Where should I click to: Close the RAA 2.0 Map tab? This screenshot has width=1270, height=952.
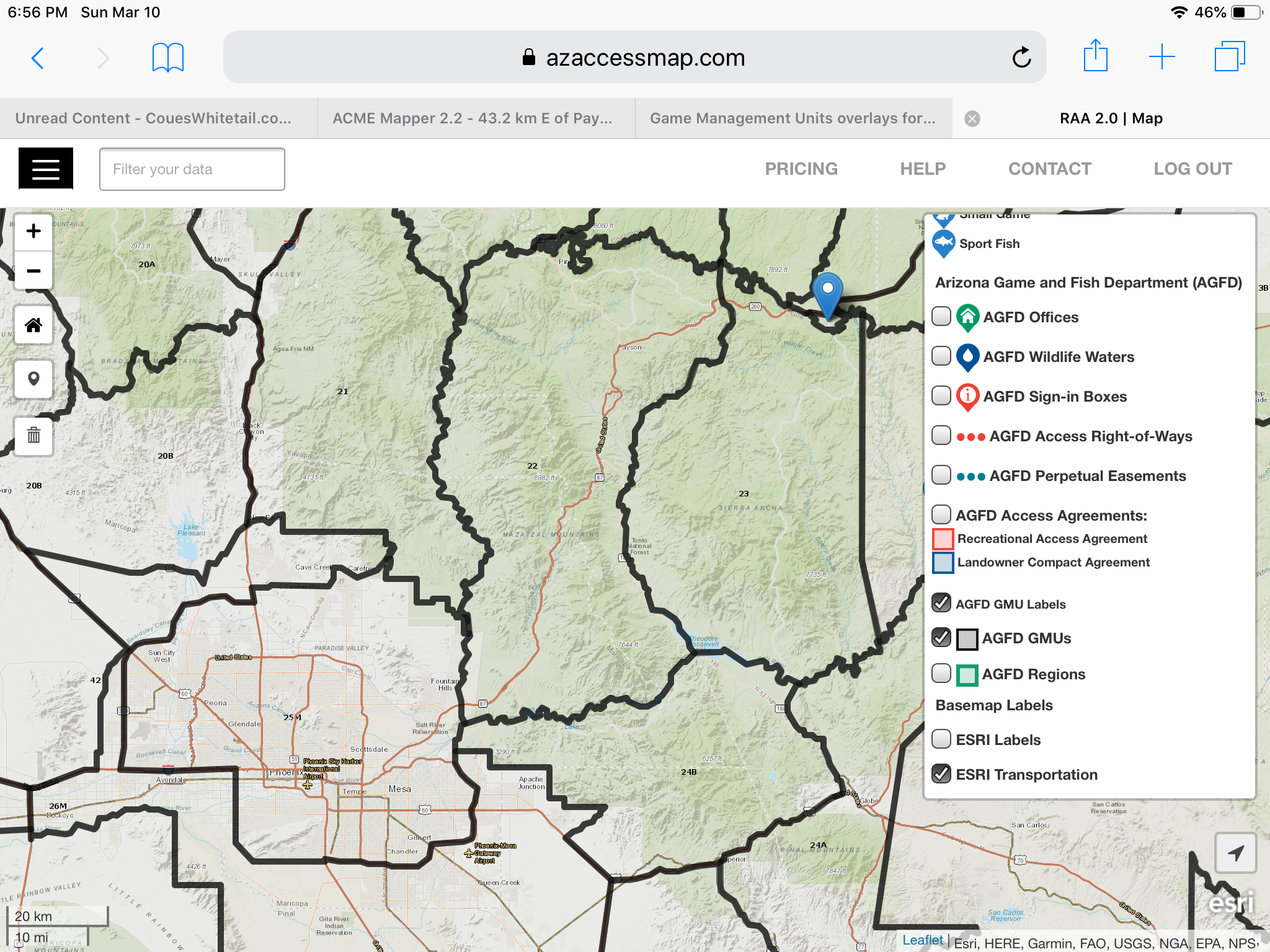[x=972, y=118]
